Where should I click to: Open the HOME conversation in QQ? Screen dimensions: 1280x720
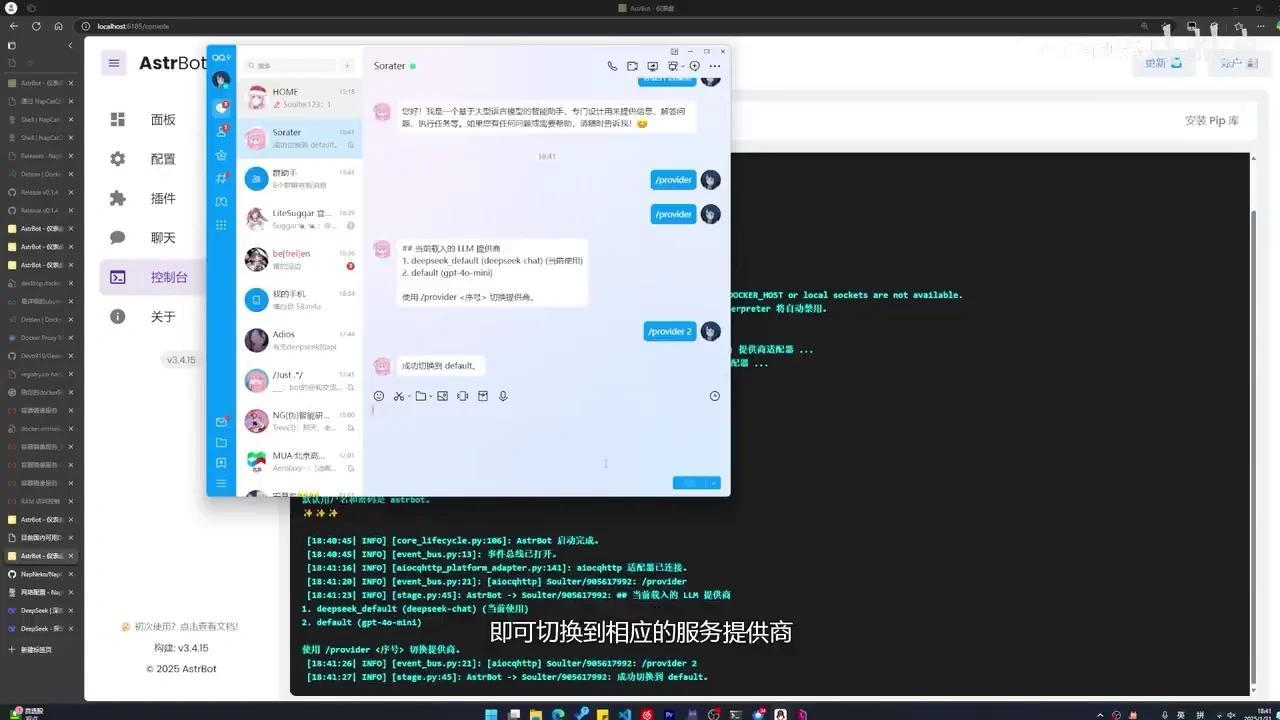[x=299, y=97]
